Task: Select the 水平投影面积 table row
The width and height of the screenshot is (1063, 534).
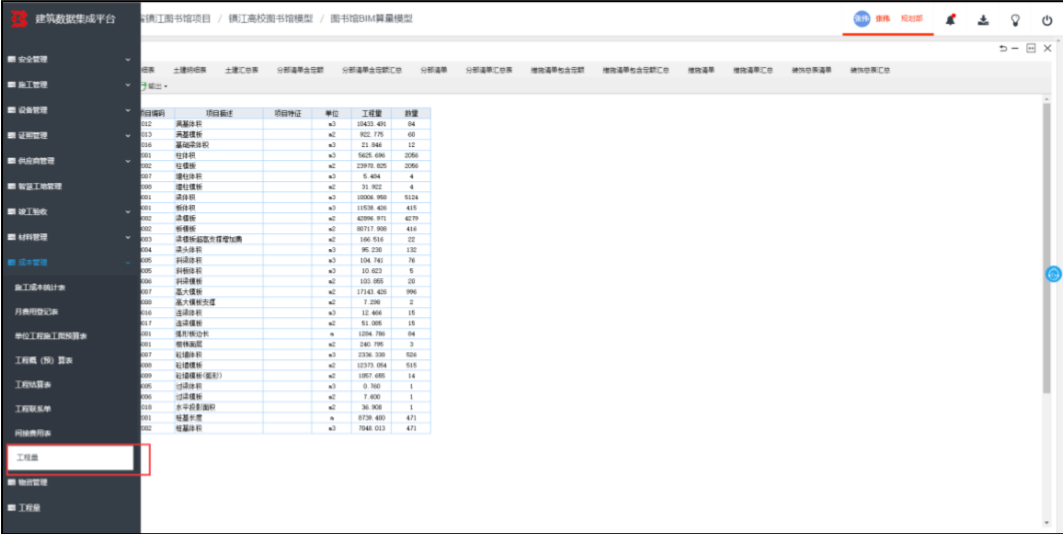Action: 285,407
